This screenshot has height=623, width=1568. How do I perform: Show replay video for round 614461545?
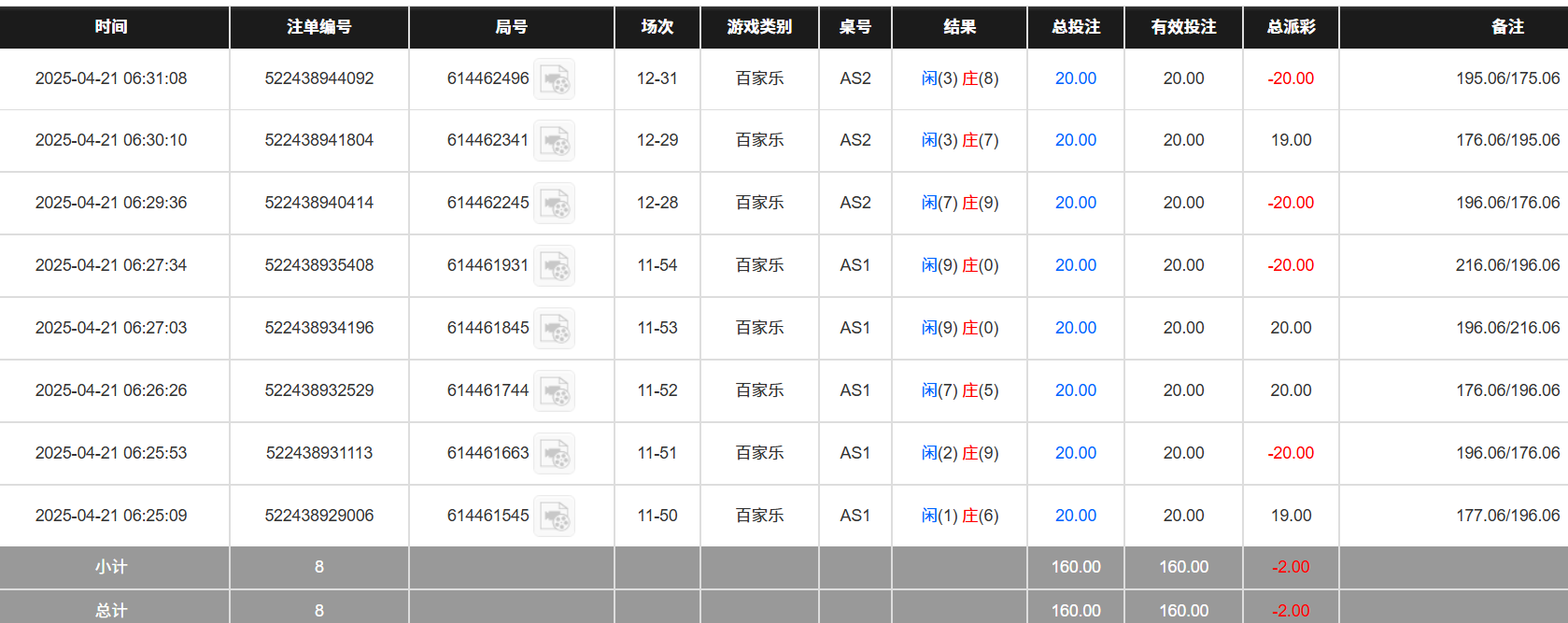tap(554, 517)
